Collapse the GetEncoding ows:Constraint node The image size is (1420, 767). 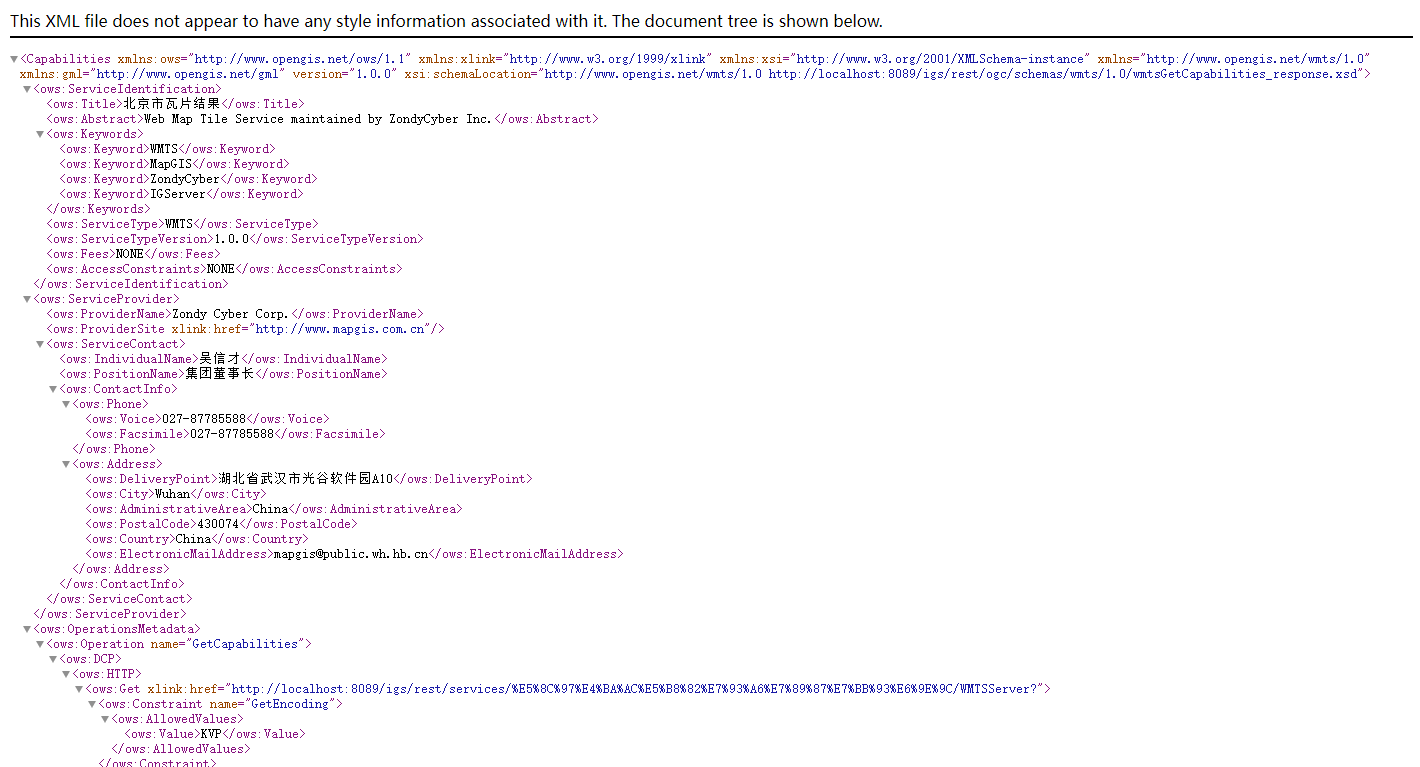click(x=92, y=704)
